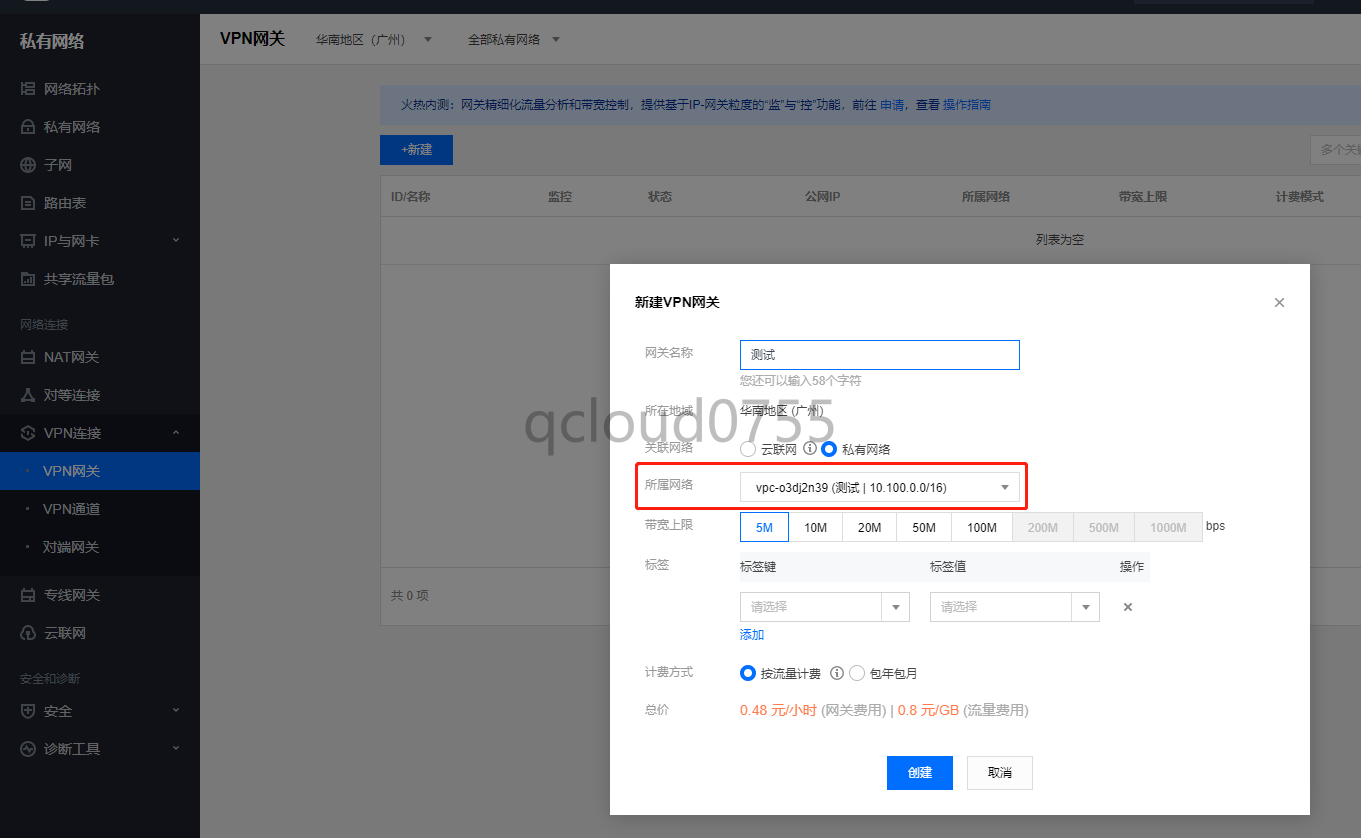Open 对端网关 in the sidebar
This screenshot has height=838, width=1361.
(x=71, y=547)
